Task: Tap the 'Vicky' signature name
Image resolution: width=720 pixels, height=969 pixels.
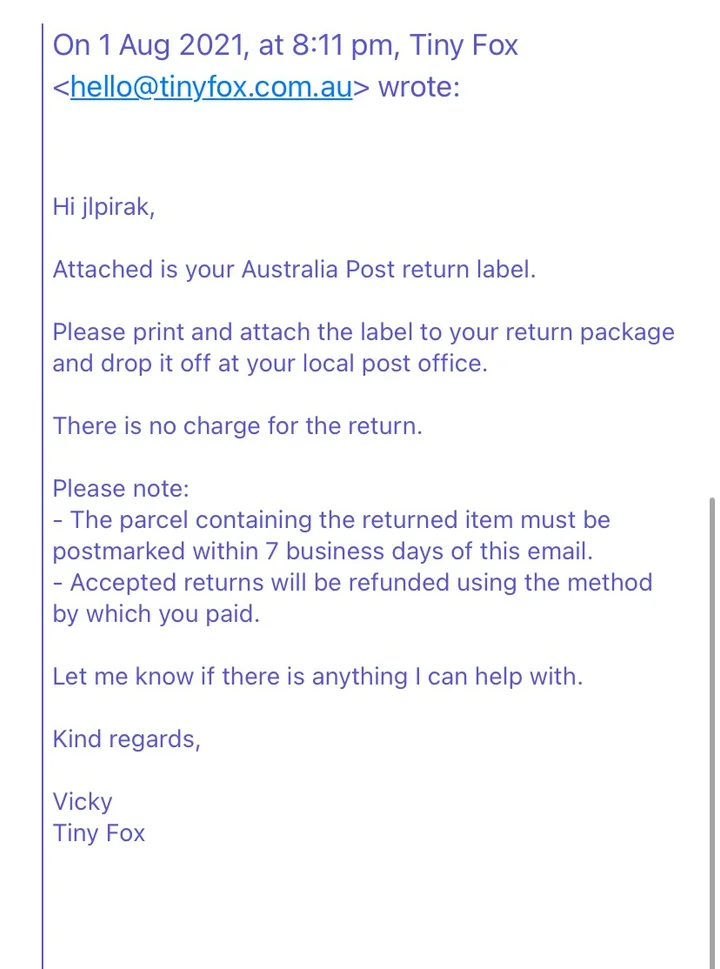Action: (x=82, y=802)
